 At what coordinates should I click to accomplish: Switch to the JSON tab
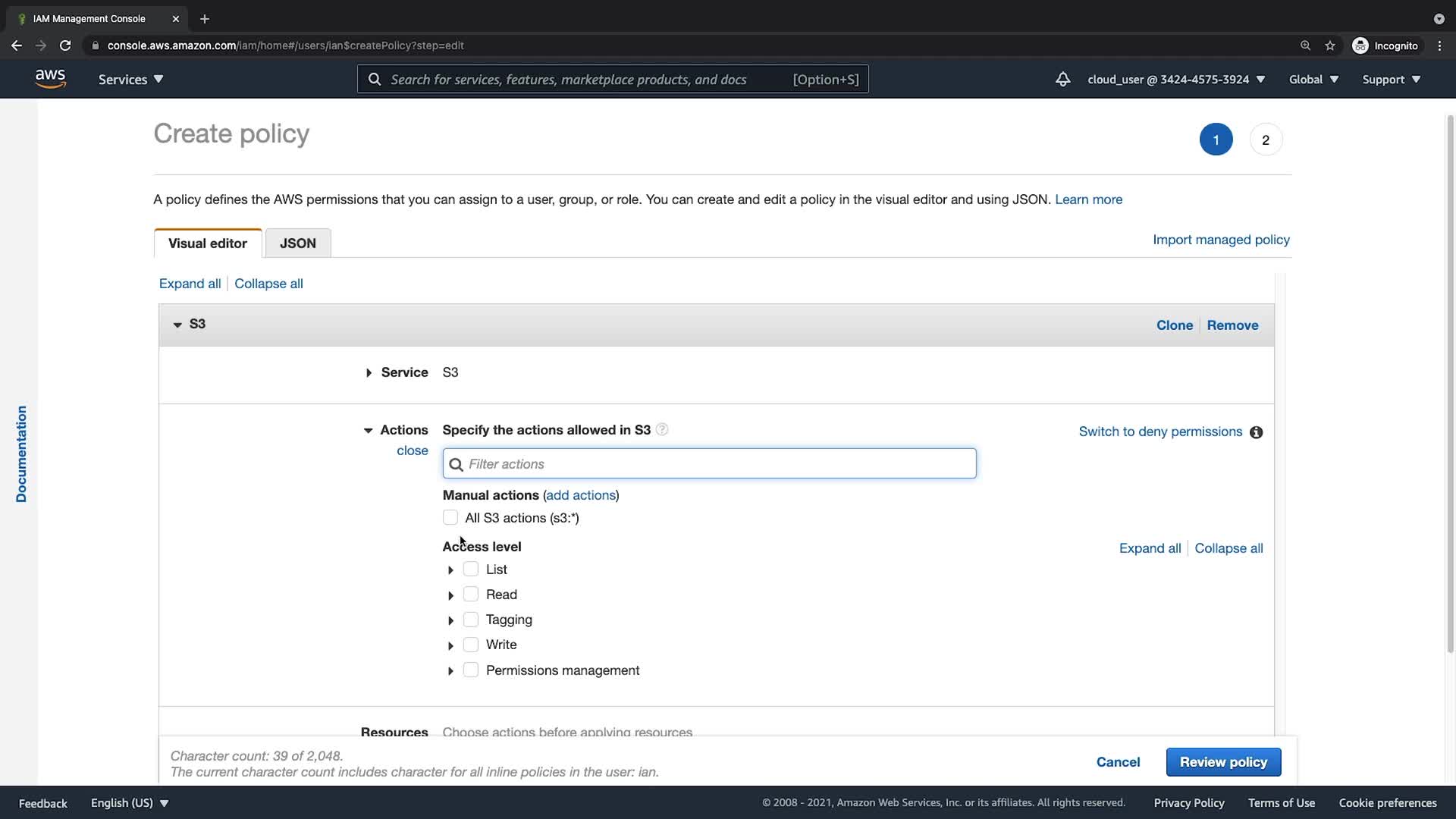tap(297, 243)
